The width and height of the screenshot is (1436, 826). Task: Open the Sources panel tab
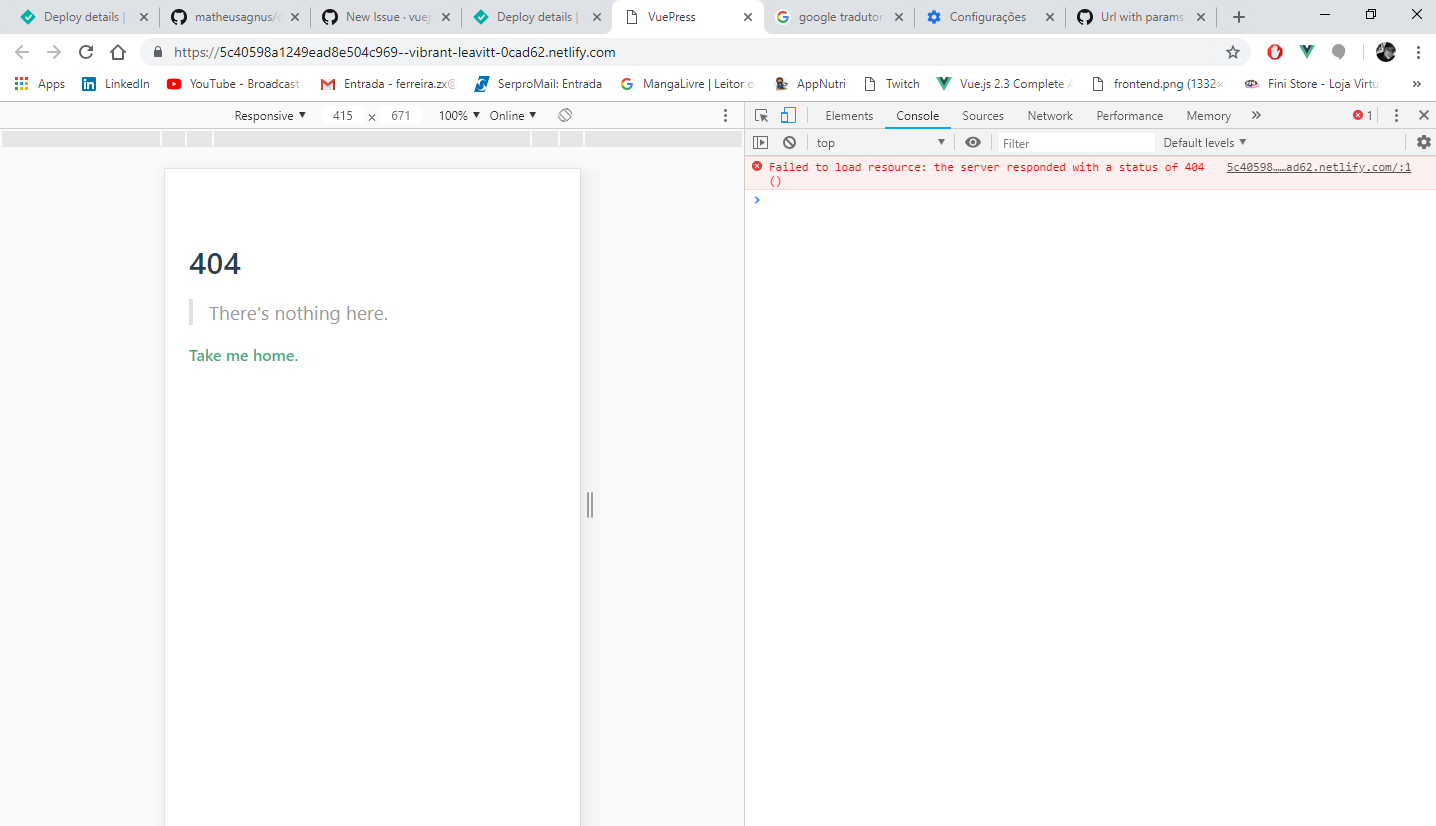(x=982, y=115)
